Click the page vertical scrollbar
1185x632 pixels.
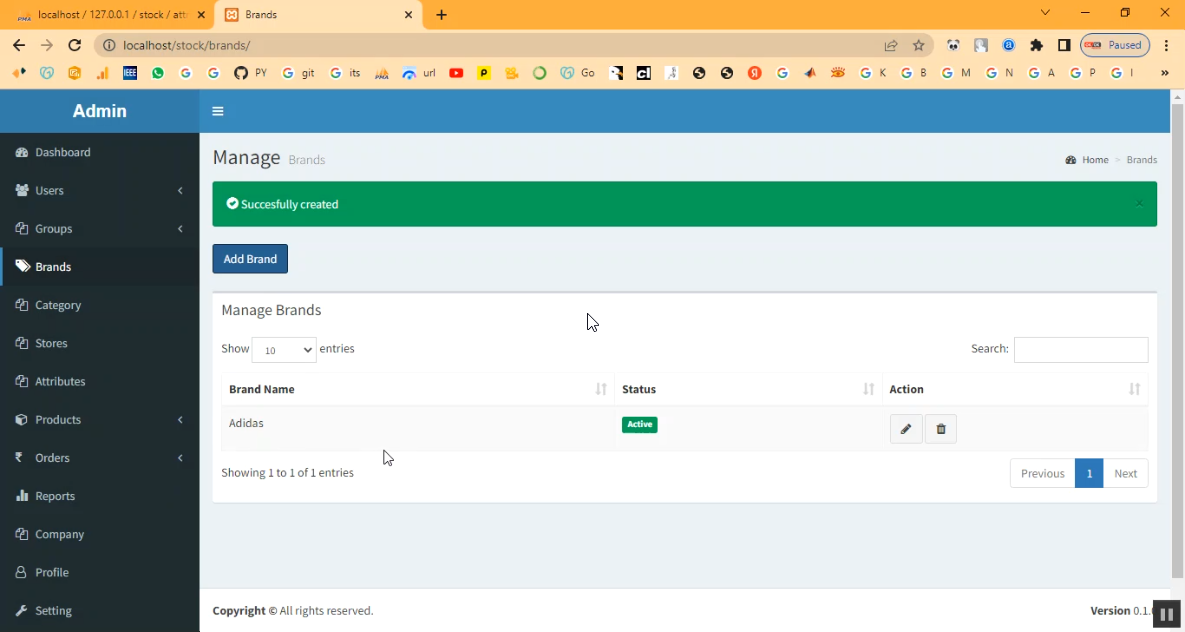1177,340
